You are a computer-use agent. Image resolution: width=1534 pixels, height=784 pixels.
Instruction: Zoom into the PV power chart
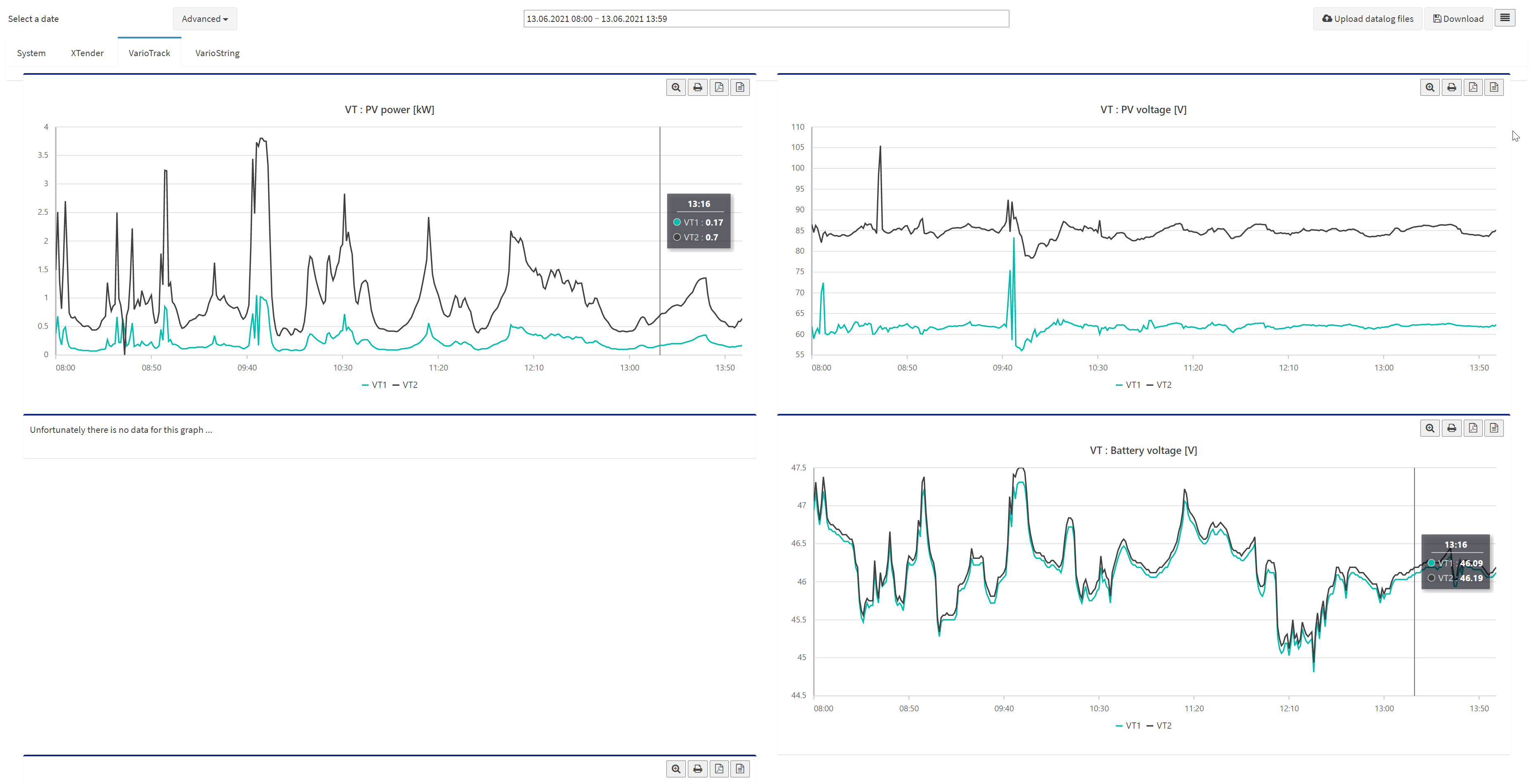[676, 88]
